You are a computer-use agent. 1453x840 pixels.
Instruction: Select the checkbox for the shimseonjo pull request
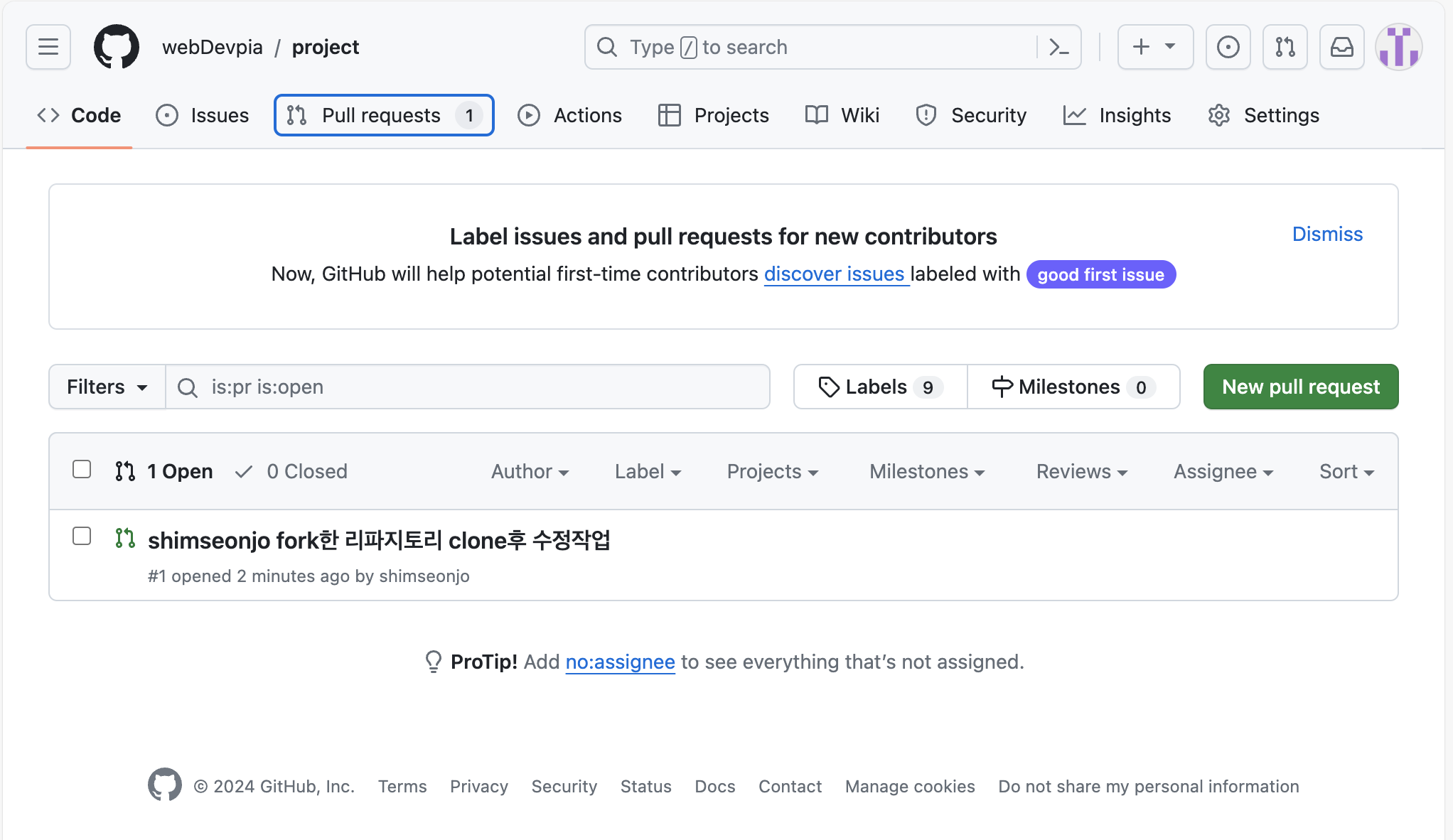tap(82, 537)
